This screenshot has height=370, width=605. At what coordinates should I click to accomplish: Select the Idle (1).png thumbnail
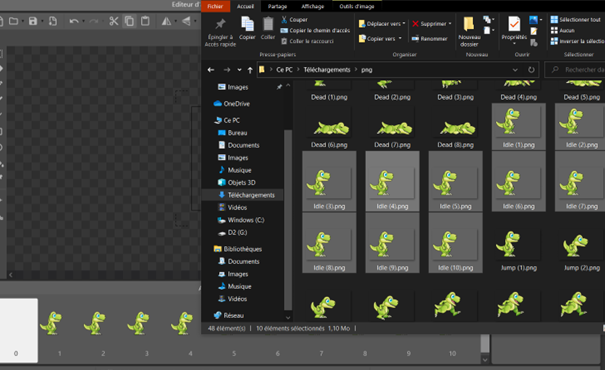pyautogui.click(x=519, y=127)
